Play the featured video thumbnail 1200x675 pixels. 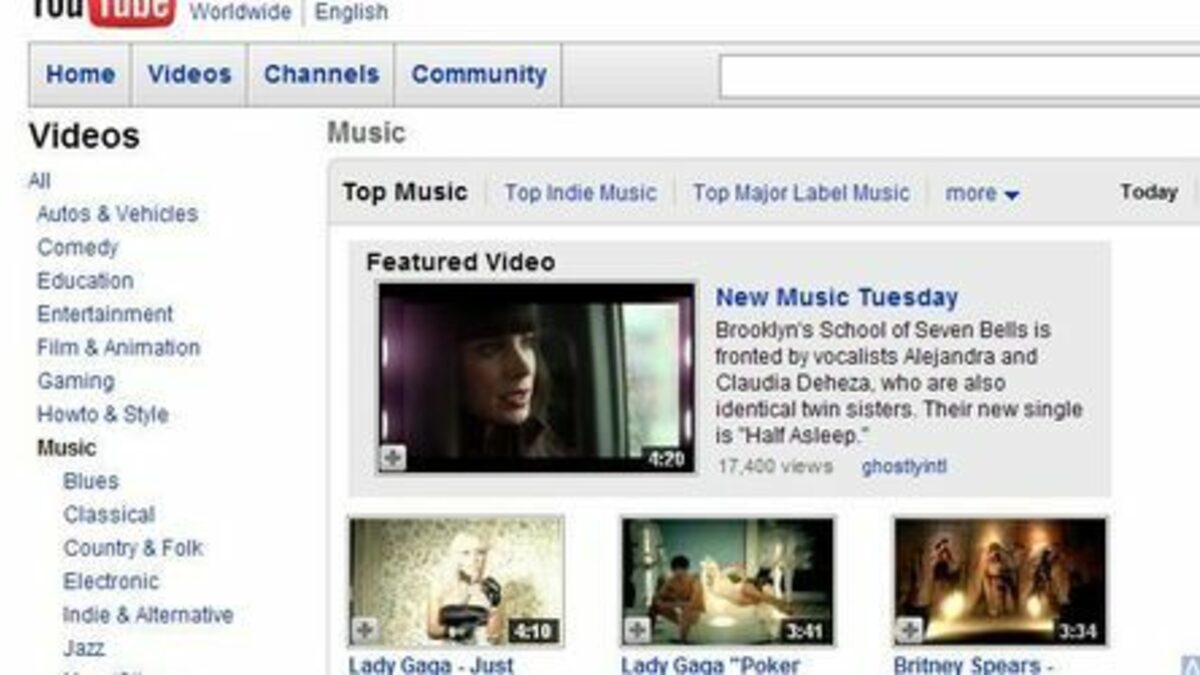pyautogui.click(x=536, y=377)
